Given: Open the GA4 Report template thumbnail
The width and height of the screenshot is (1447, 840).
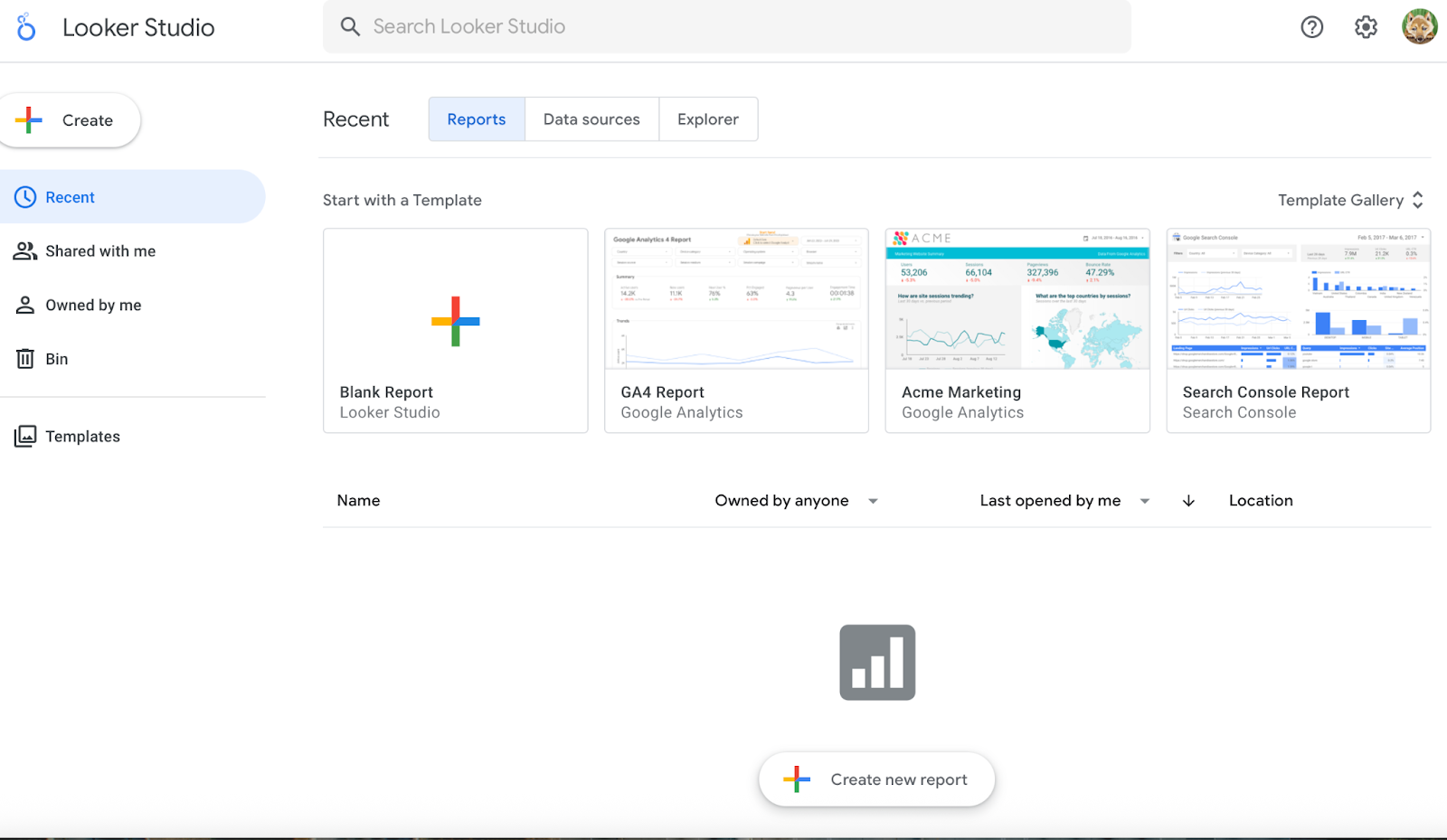Looking at the screenshot, I should (736, 299).
